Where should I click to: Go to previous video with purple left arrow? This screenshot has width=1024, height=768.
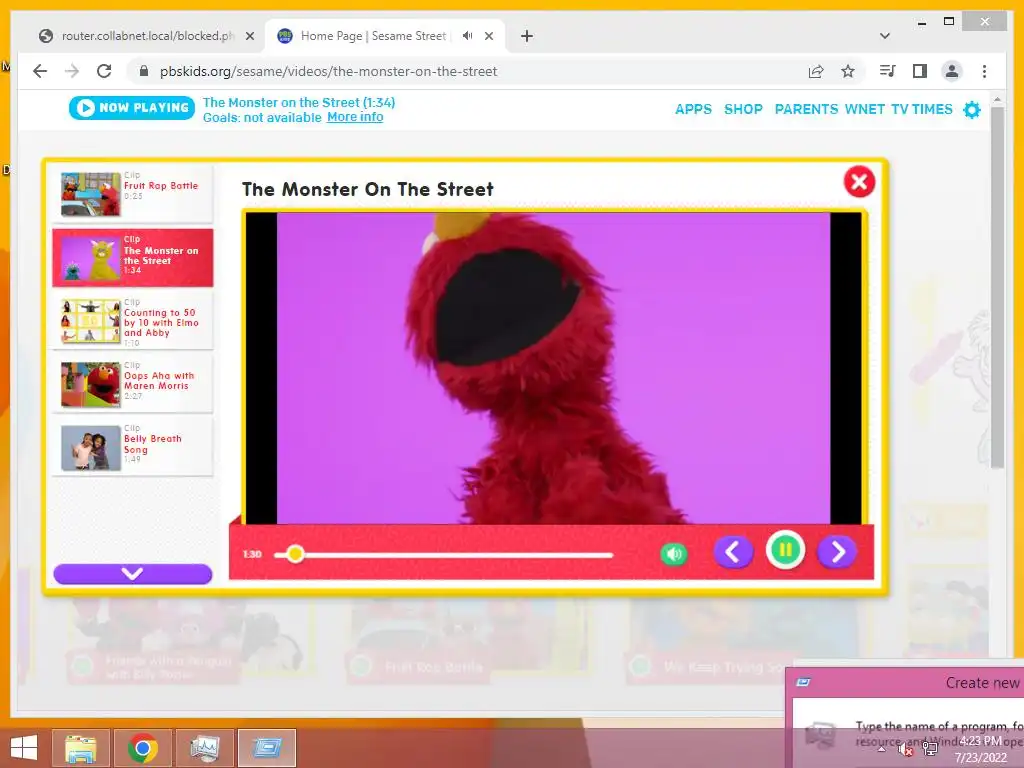click(733, 552)
